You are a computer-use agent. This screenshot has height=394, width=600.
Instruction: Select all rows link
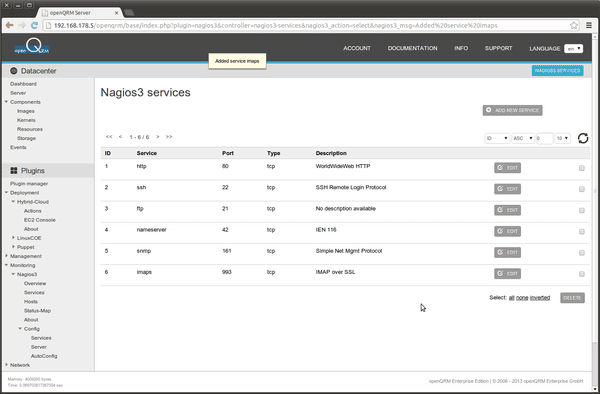tap(511, 298)
